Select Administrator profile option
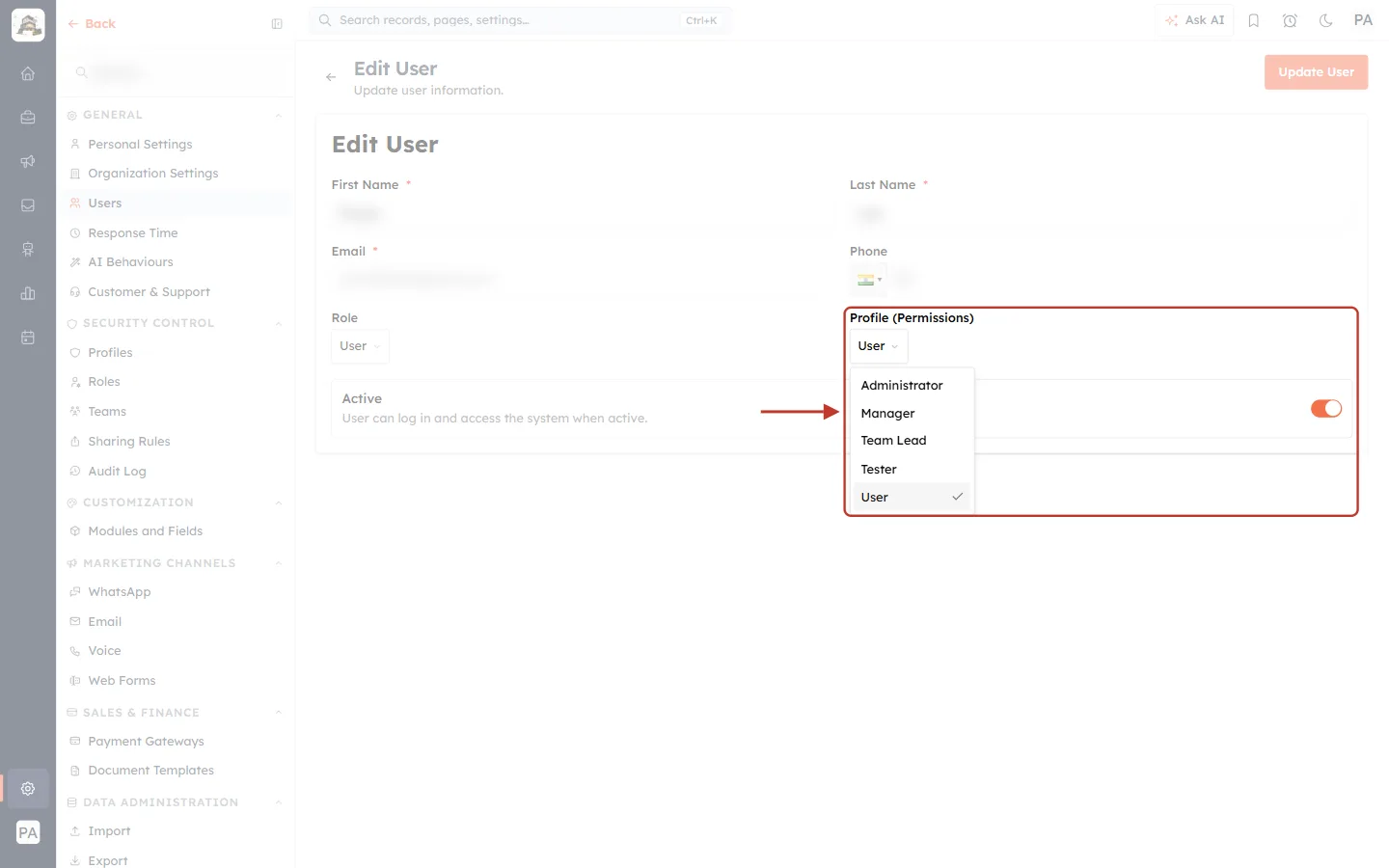This screenshot has width=1389, height=868. coord(912,386)
